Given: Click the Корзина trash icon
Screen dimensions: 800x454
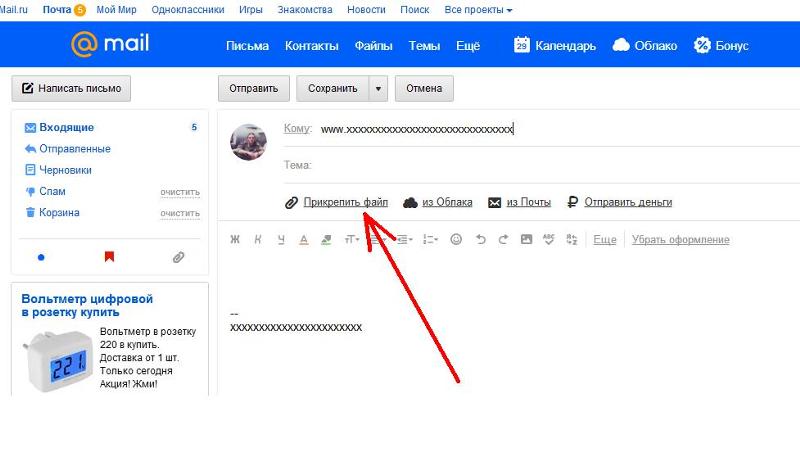Looking at the screenshot, I should (x=30, y=212).
